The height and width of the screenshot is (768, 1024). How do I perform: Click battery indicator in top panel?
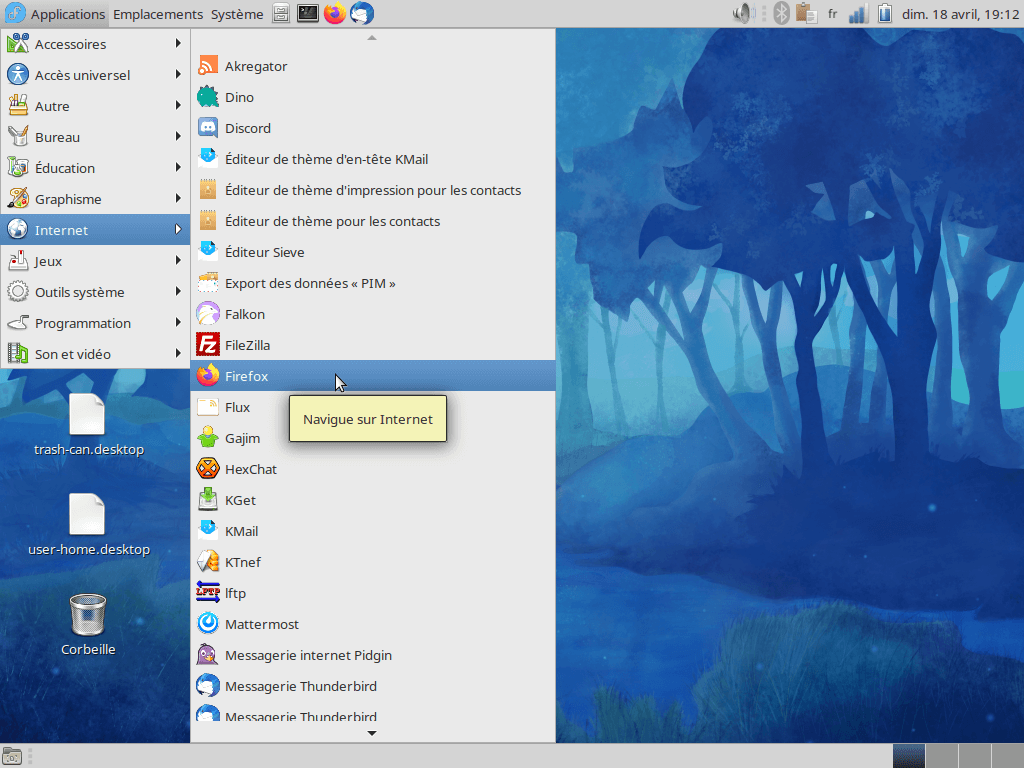pyautogui.click(x=885, y=14)
